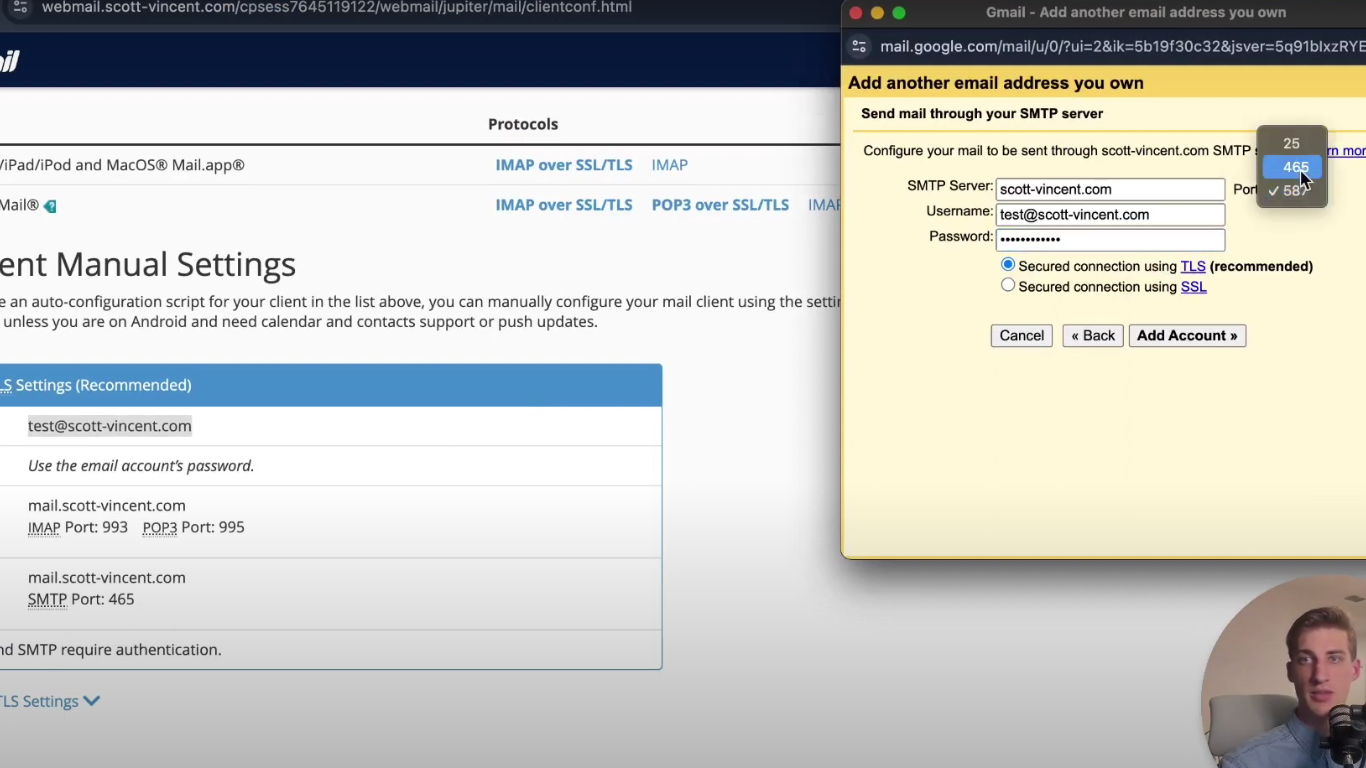Screen dimensions: 1366x768
Task: Open plain IMAP link in Mail.app row
Action: 669,165
